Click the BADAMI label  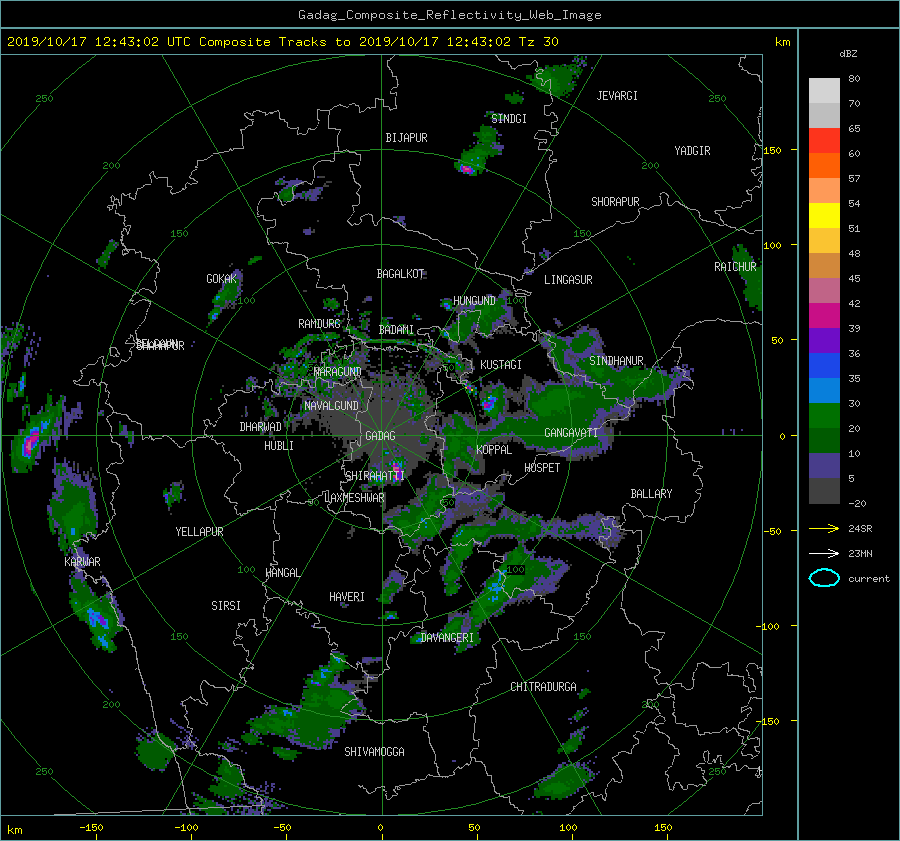[396, 330]
